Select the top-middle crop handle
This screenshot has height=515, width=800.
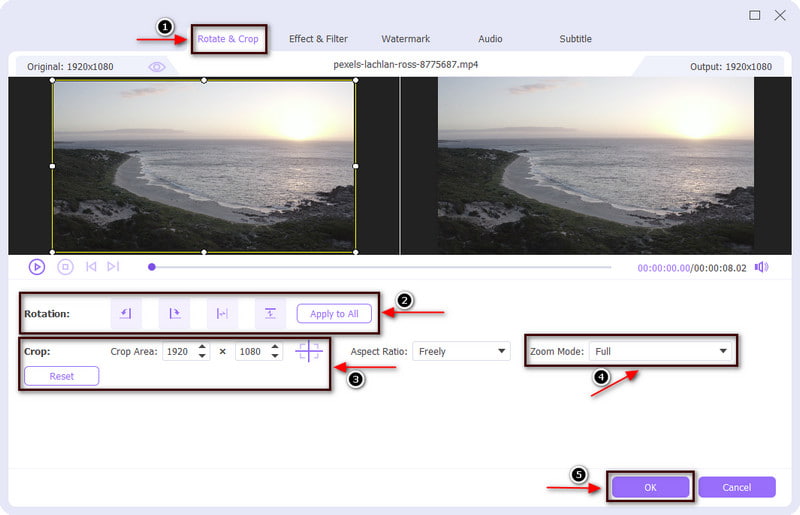[x=204, y=81]
